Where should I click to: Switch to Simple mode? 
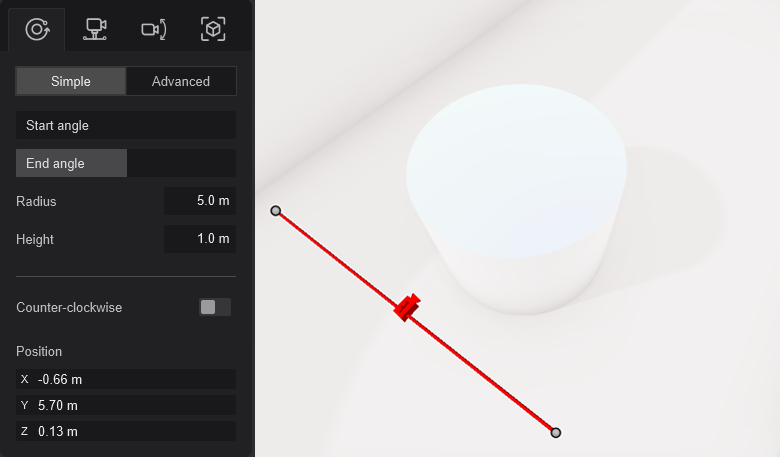point(71,81)
